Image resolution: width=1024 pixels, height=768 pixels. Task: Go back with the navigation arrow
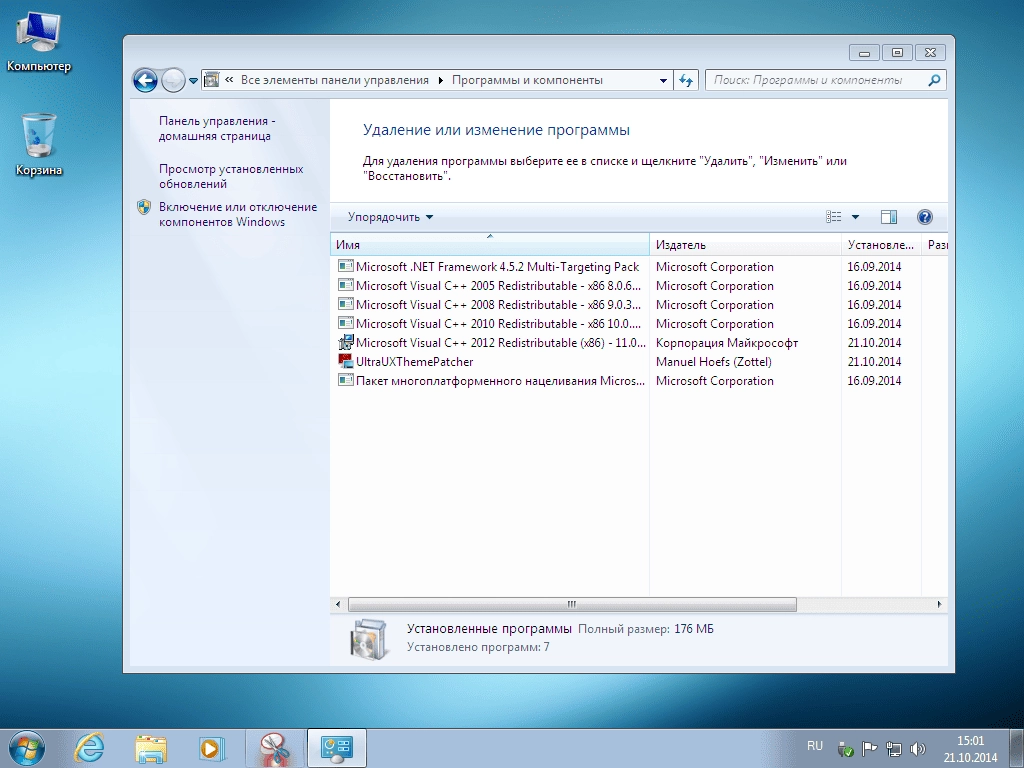point(145,80)
